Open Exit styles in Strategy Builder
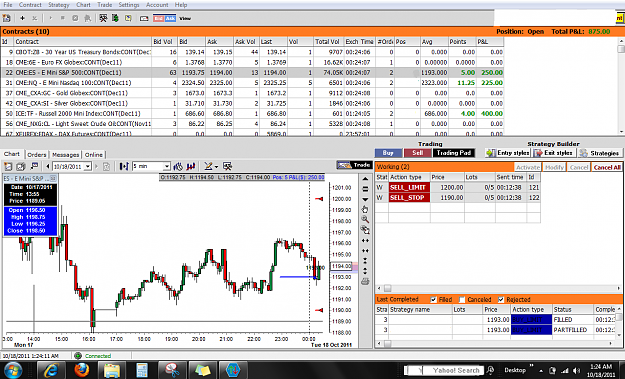Image resolution: width=625 pixels, height=379 pixels. click(554, 153)
